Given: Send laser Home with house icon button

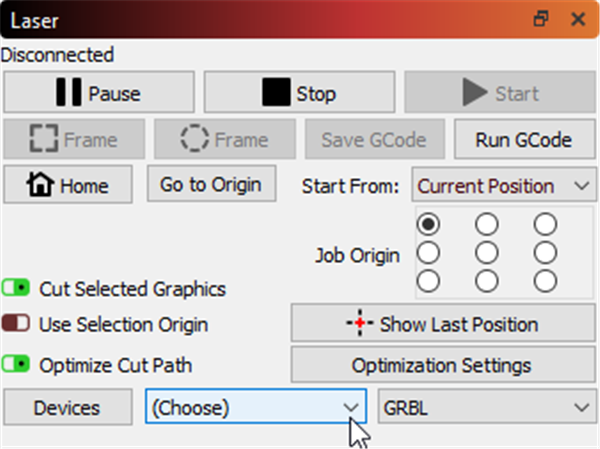Looking at the screenshot, I should pos(68,186).
